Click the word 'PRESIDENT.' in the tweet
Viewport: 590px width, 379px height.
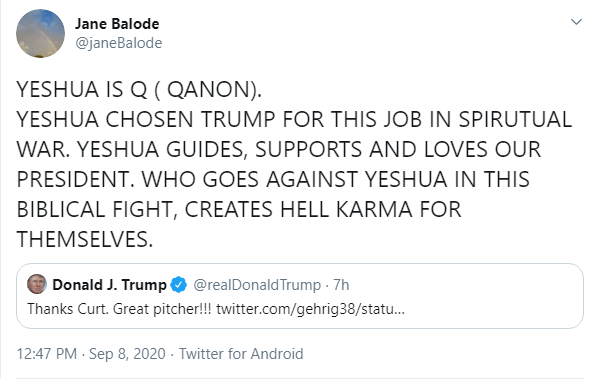point(76,179)
